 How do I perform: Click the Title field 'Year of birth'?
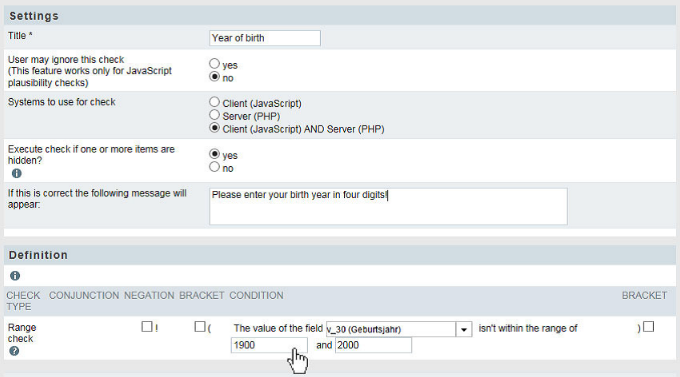[x=265, y=38]
